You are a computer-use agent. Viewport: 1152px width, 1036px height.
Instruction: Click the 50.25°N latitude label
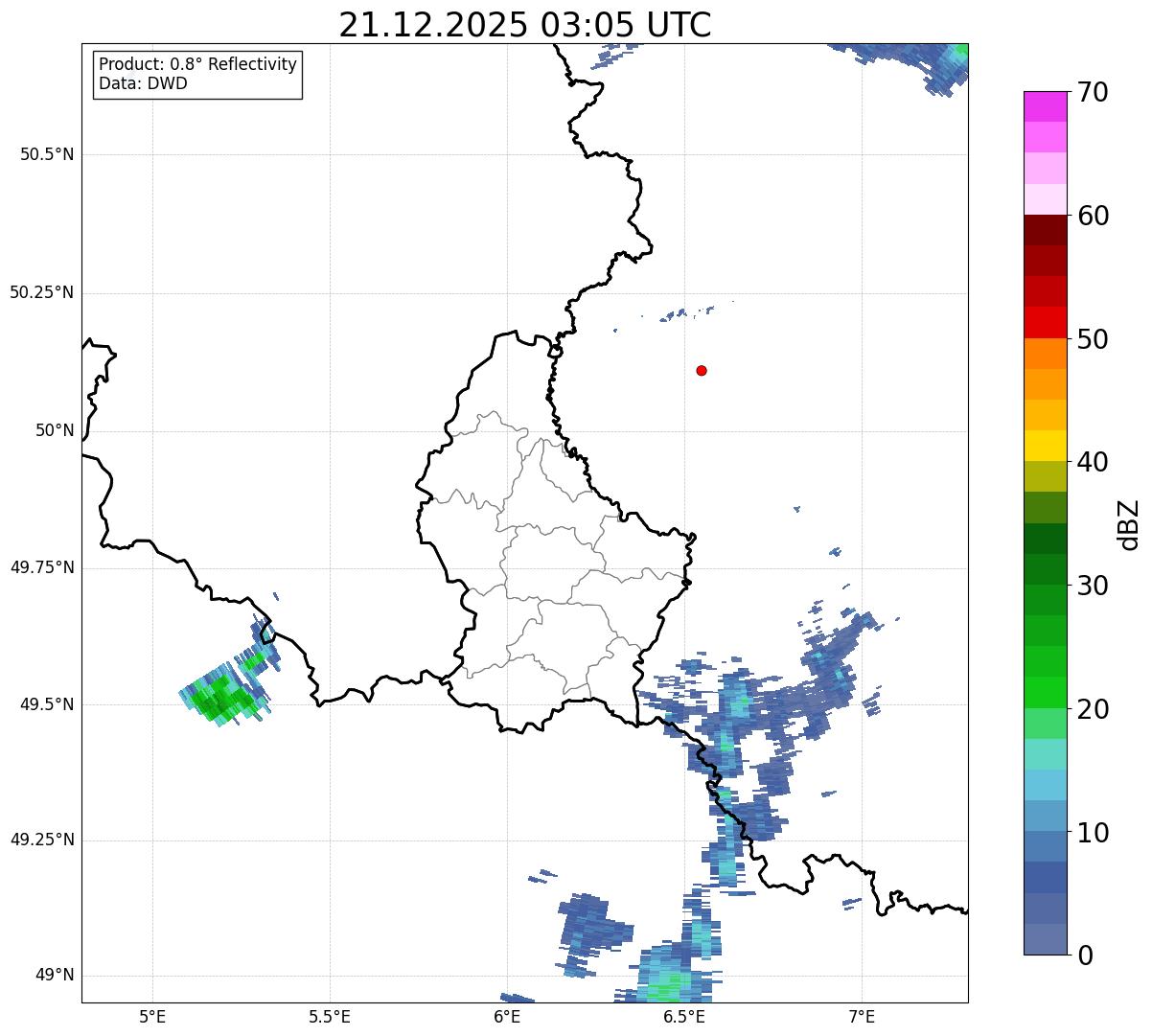coord(41,292)
